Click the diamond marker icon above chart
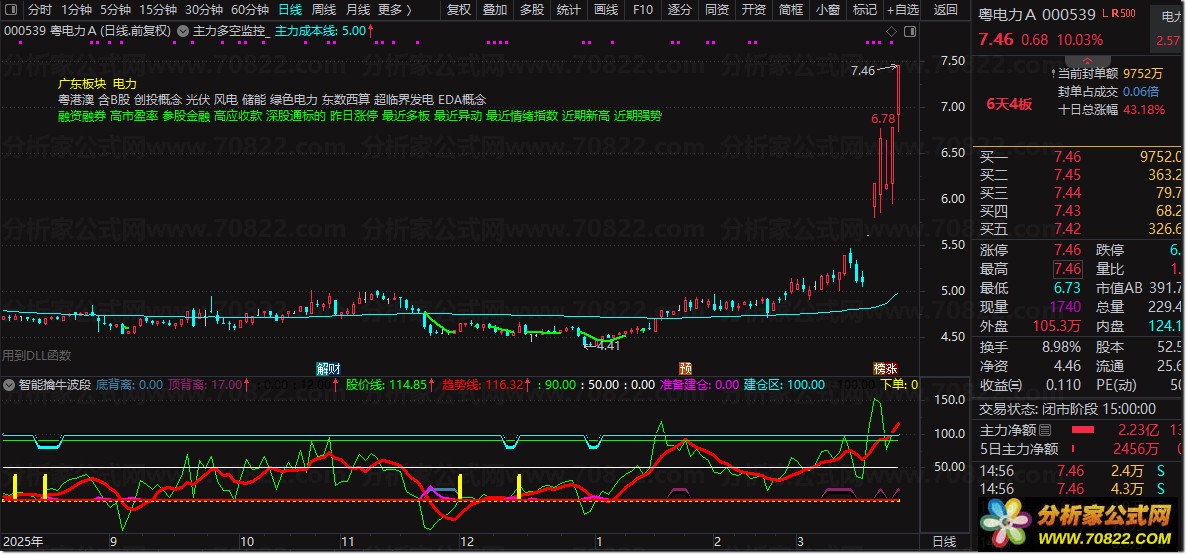This screenshot has height=555, width=1188. click(x=891, y=30)
